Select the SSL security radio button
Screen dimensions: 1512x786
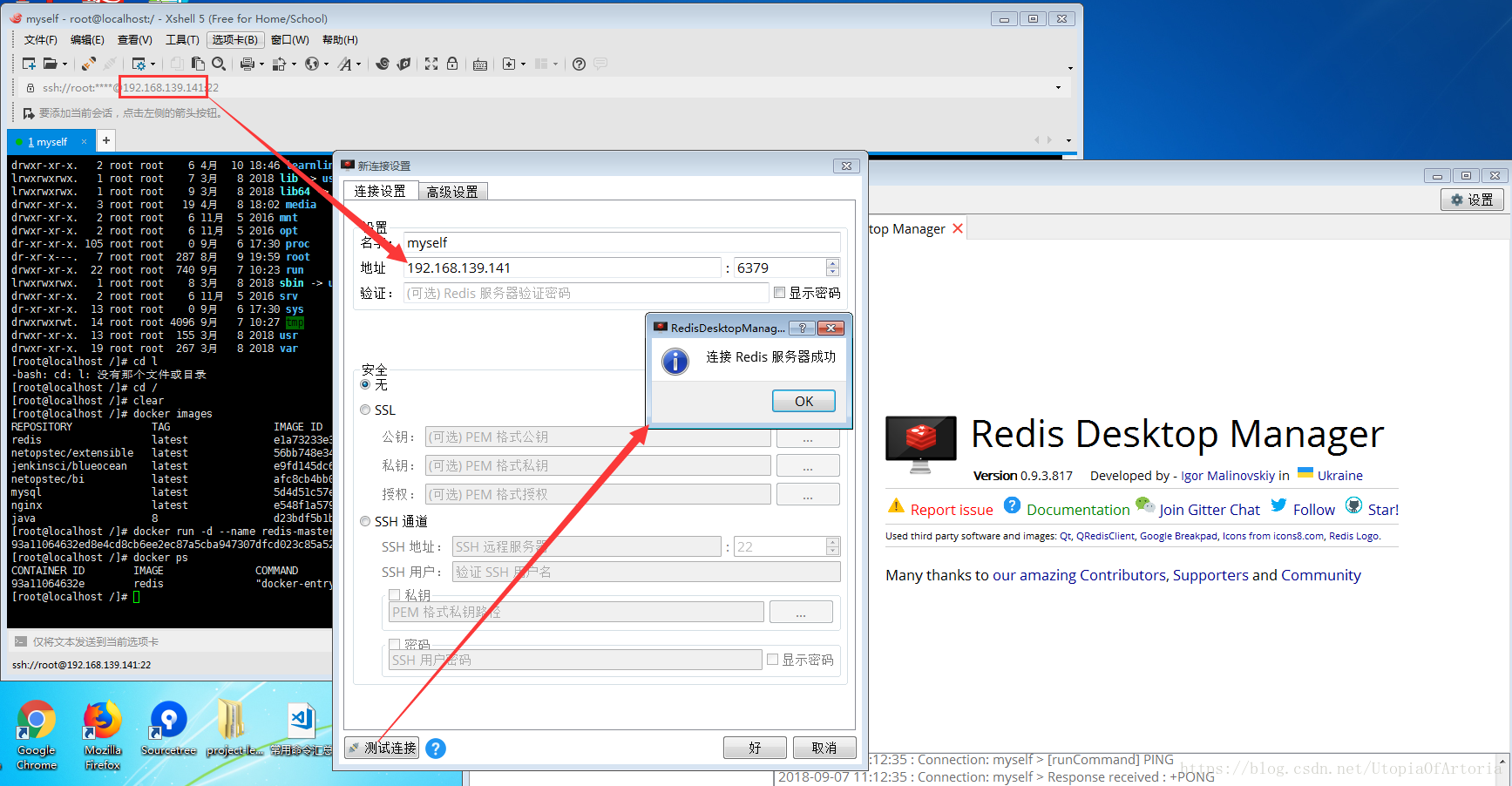point(365,410)
